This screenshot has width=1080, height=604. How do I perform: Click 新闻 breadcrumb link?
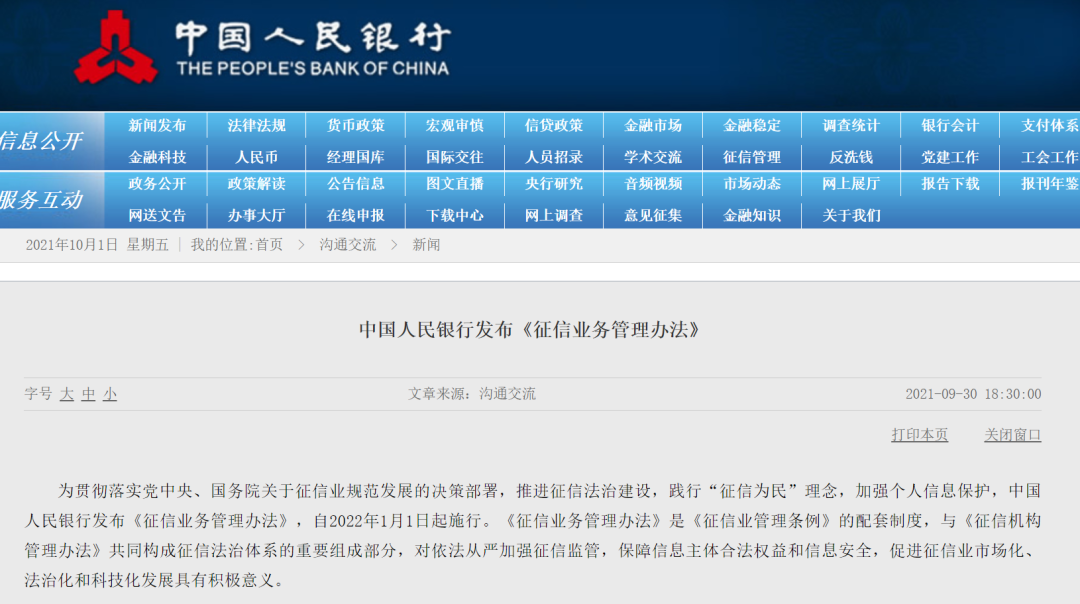[426, 244]
